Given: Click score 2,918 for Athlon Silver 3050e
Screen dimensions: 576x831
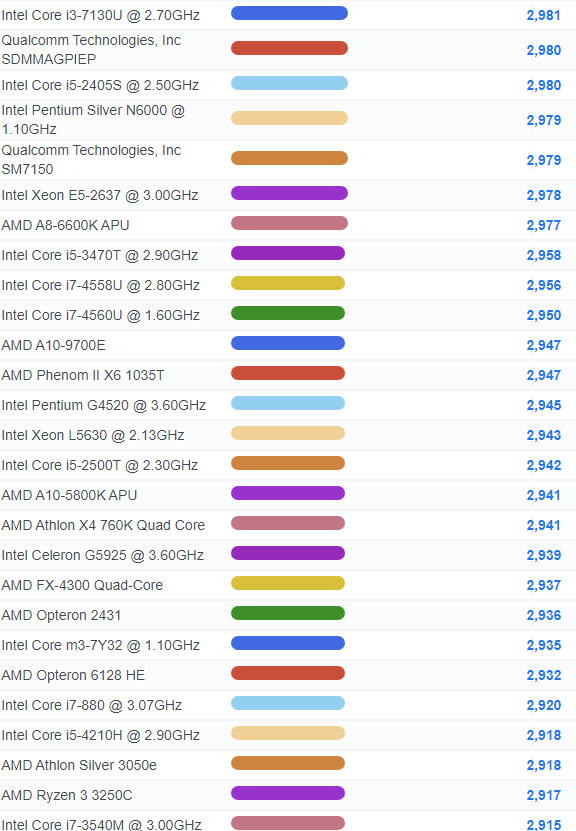Looking at the screenshot, I should pos(544,765).
